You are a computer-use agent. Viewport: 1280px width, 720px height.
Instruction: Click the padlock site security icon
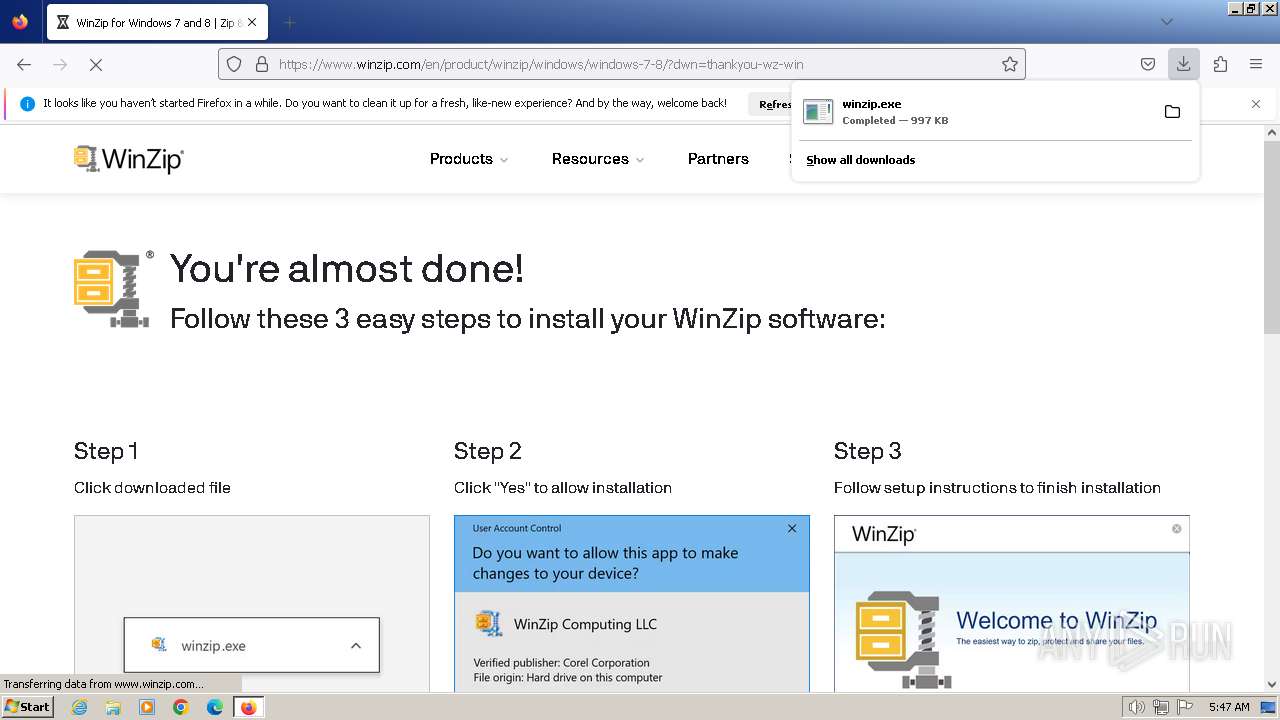pyautogui.click(x=262, y=64)
